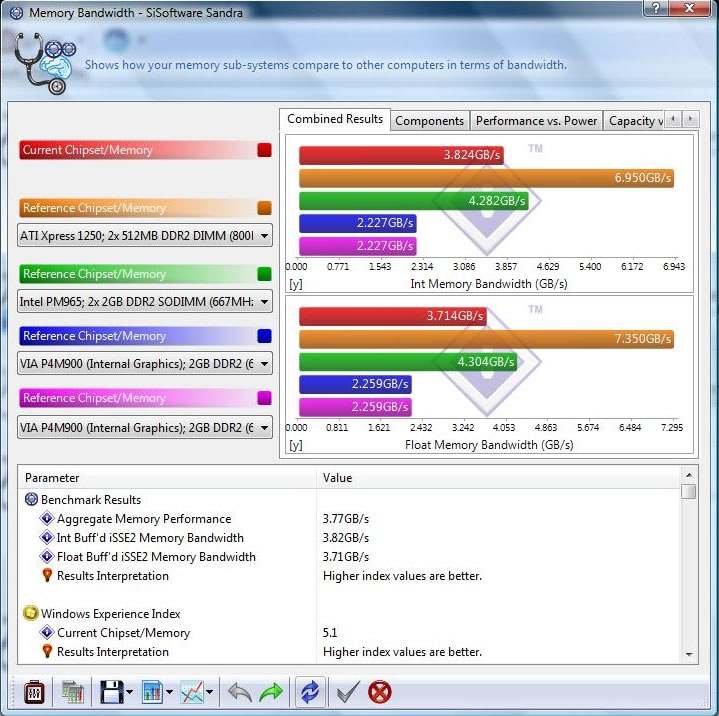Image resolution: width=719 pixels, height=716 pixels.
Task: Click the red Current Chipset/Memory color swatch
Action: point(264,150)
